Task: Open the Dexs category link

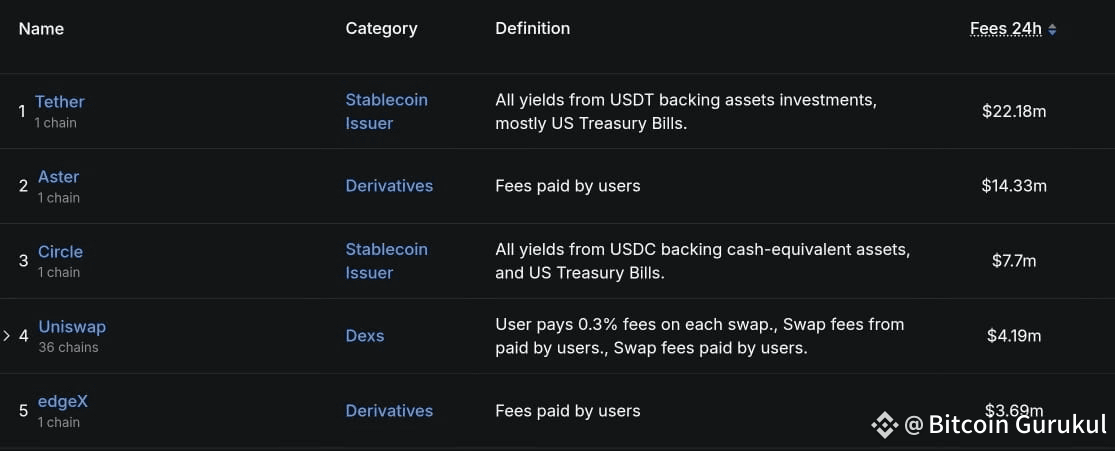Action: pyautogui.click(x=365, y=336)
